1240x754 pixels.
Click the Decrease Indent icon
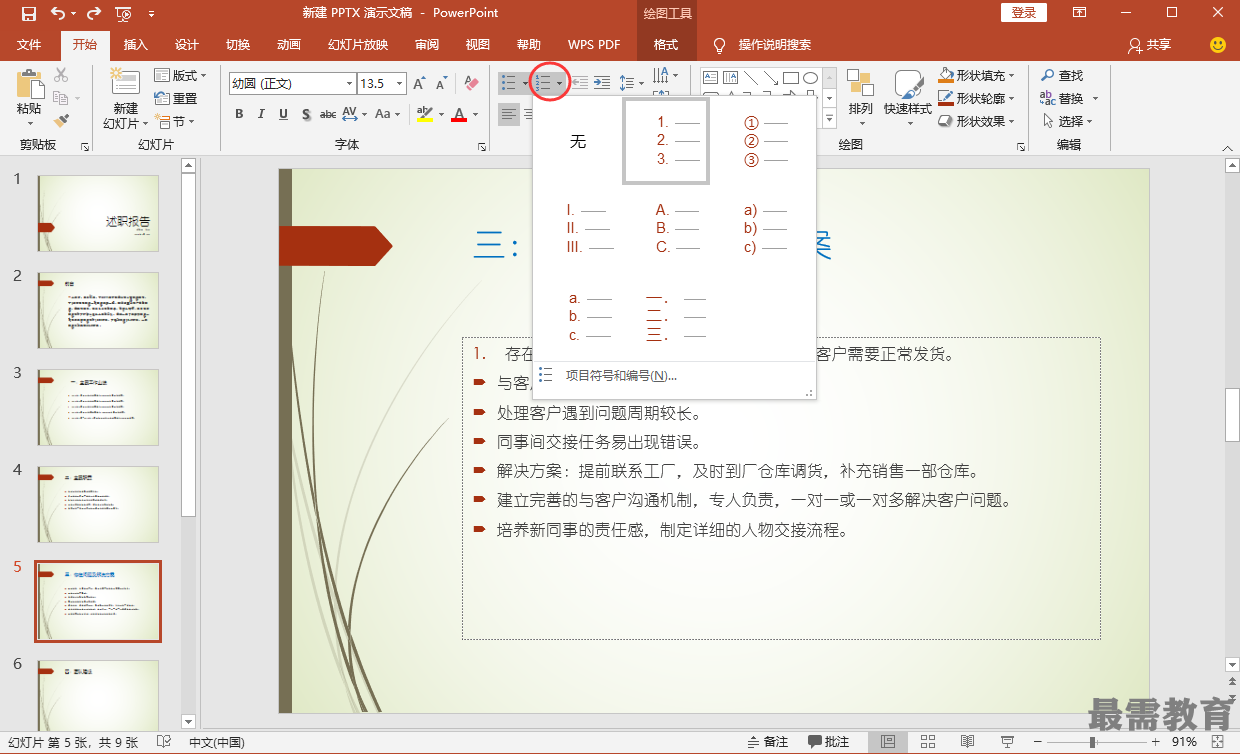pos(579,83)
